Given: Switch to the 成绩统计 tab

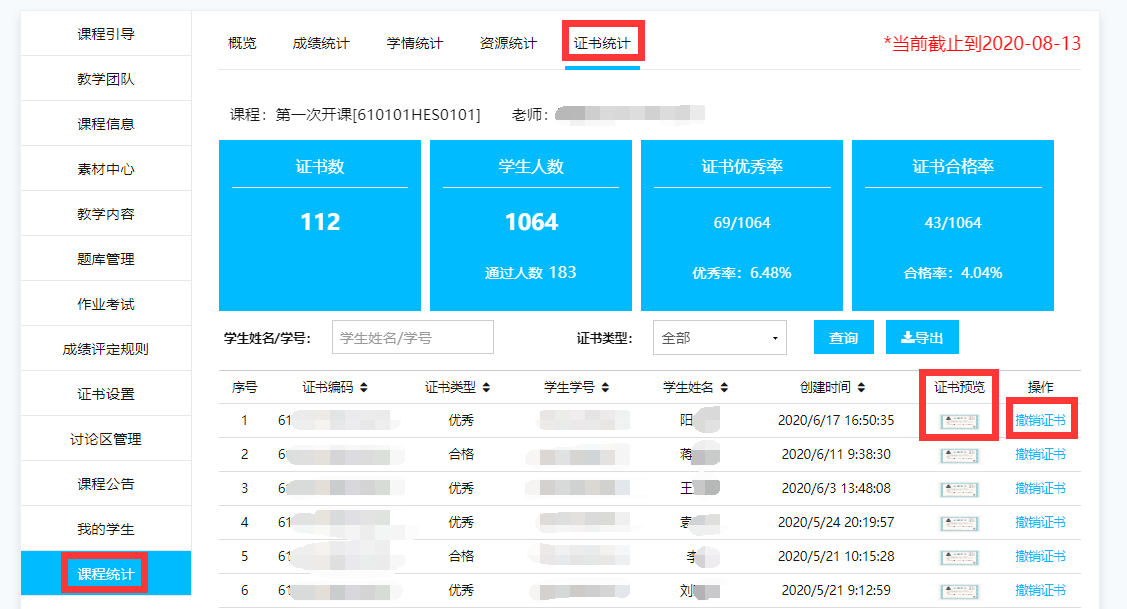Looking at the screenshot, I should click(321, 43).
